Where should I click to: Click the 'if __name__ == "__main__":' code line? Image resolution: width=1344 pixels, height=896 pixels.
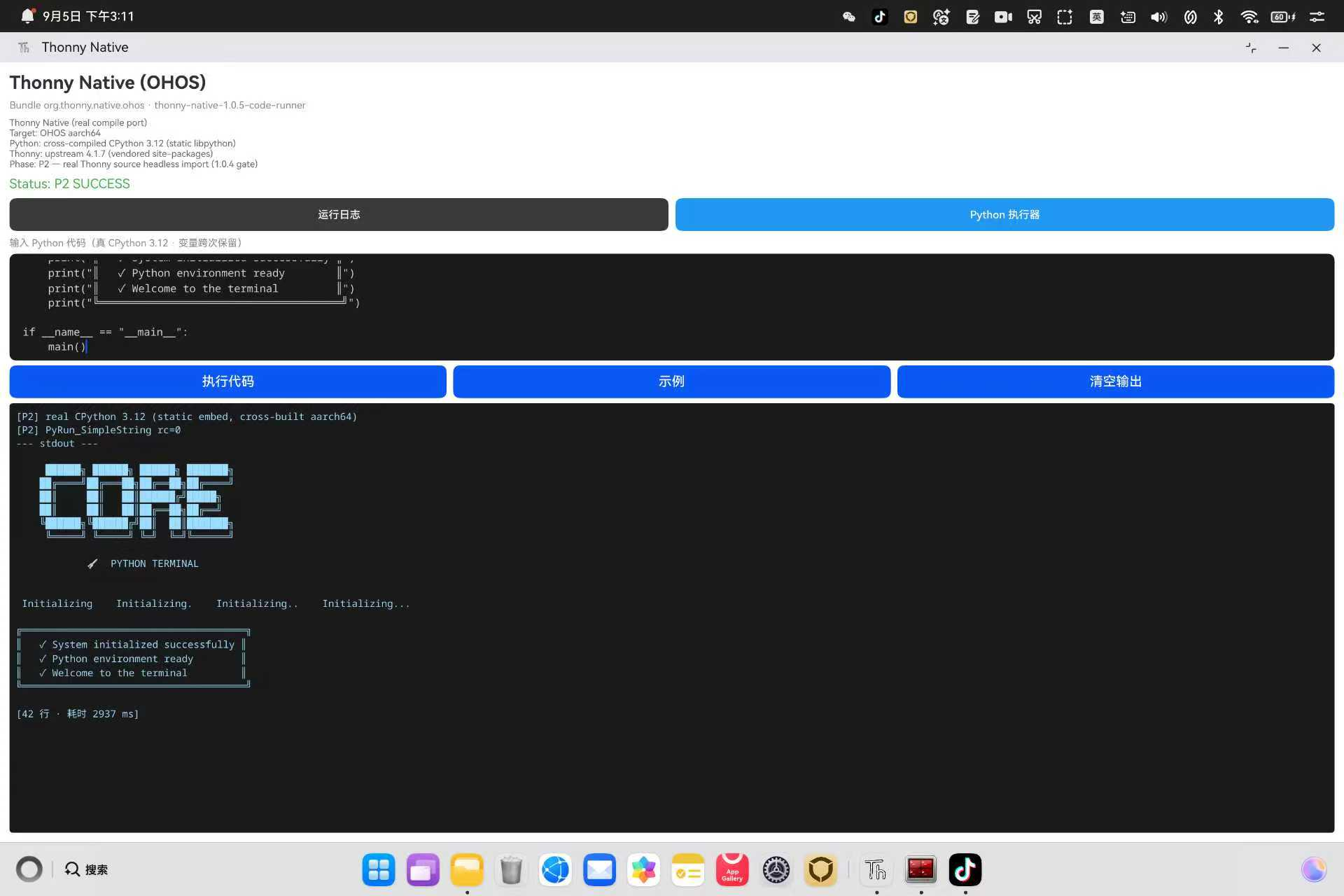(x=105, y=332)
